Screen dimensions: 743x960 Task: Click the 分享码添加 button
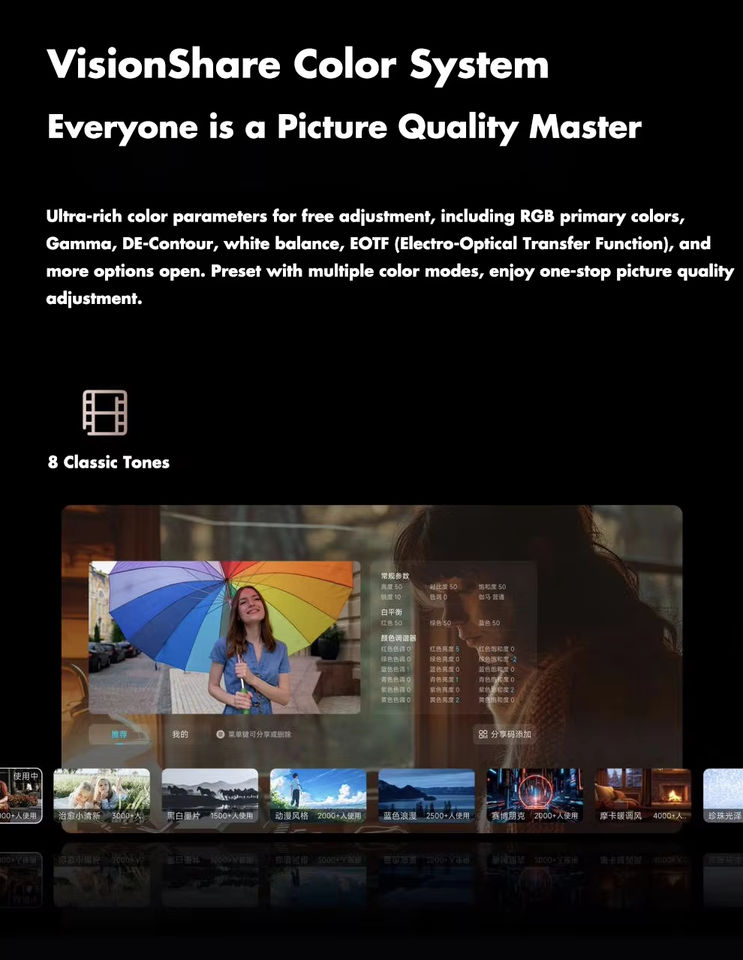coord(505,734)
